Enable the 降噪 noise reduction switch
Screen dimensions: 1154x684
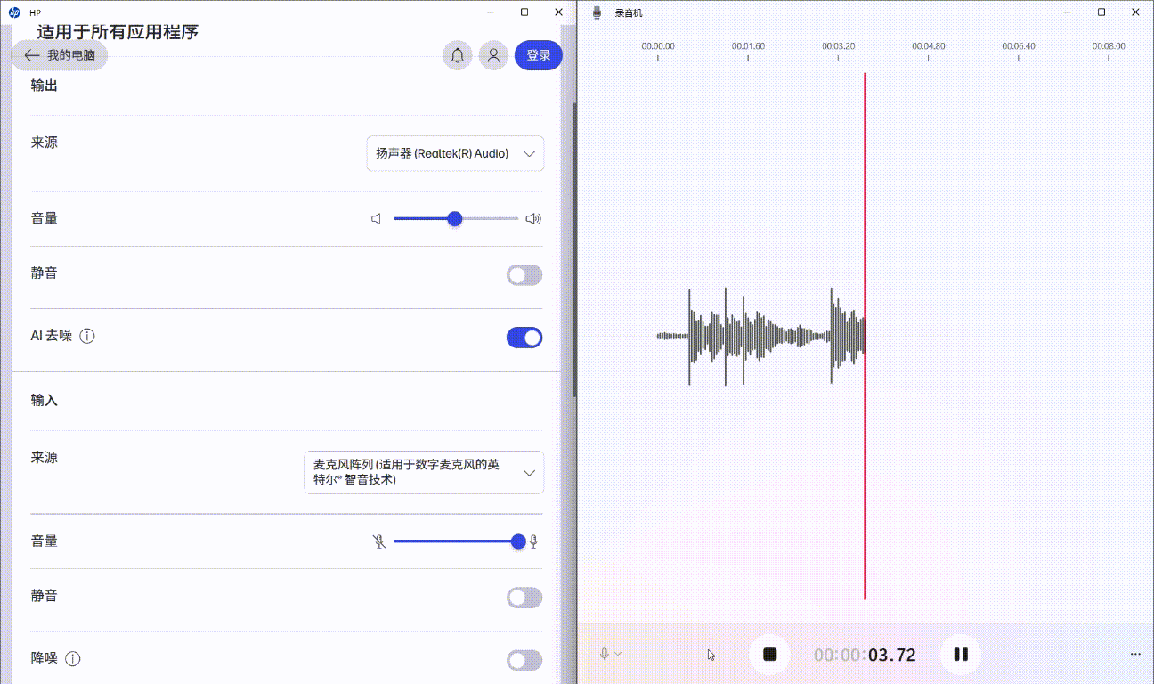[524, 660]
